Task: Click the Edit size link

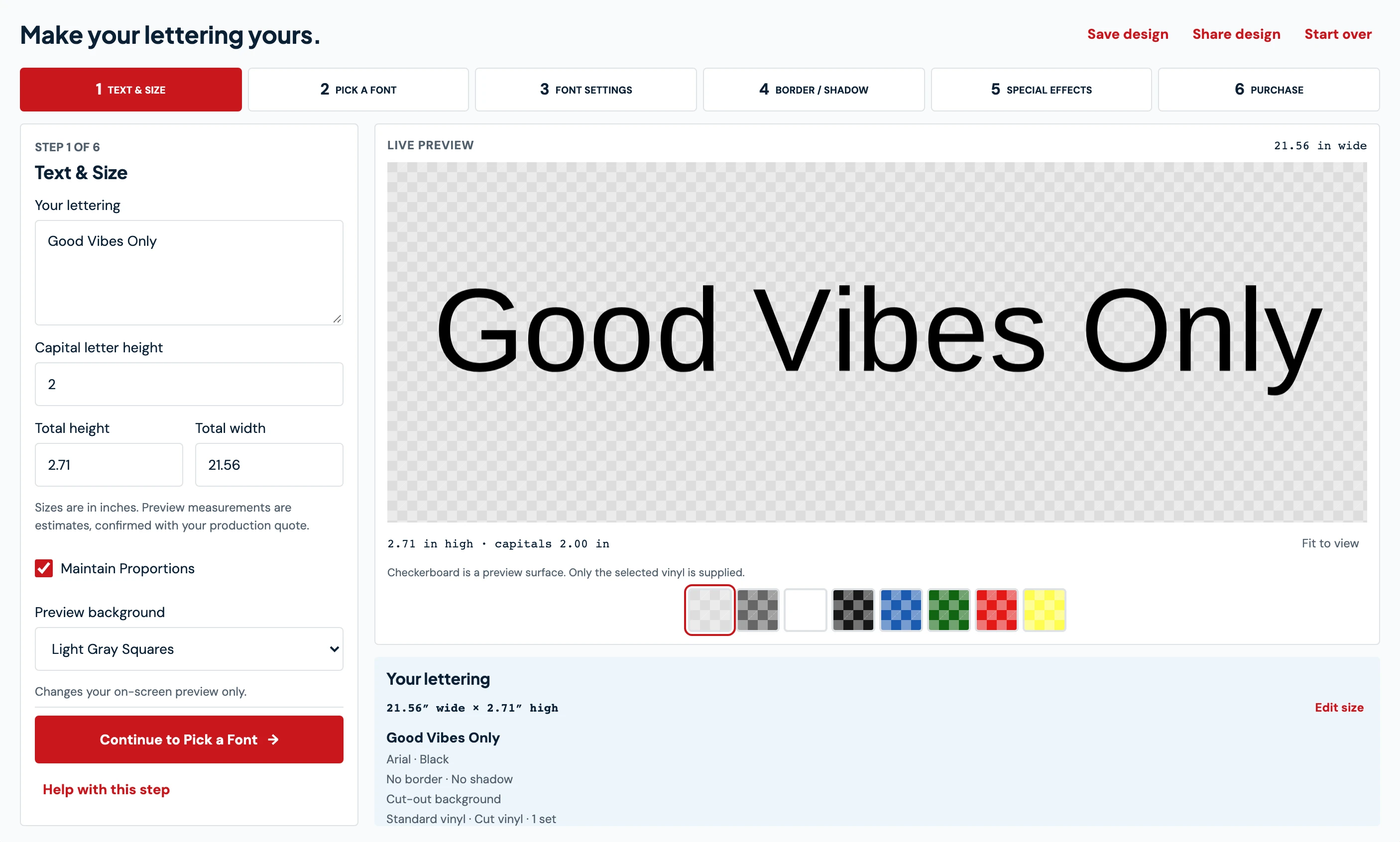Action: [x=1339, y=708]
